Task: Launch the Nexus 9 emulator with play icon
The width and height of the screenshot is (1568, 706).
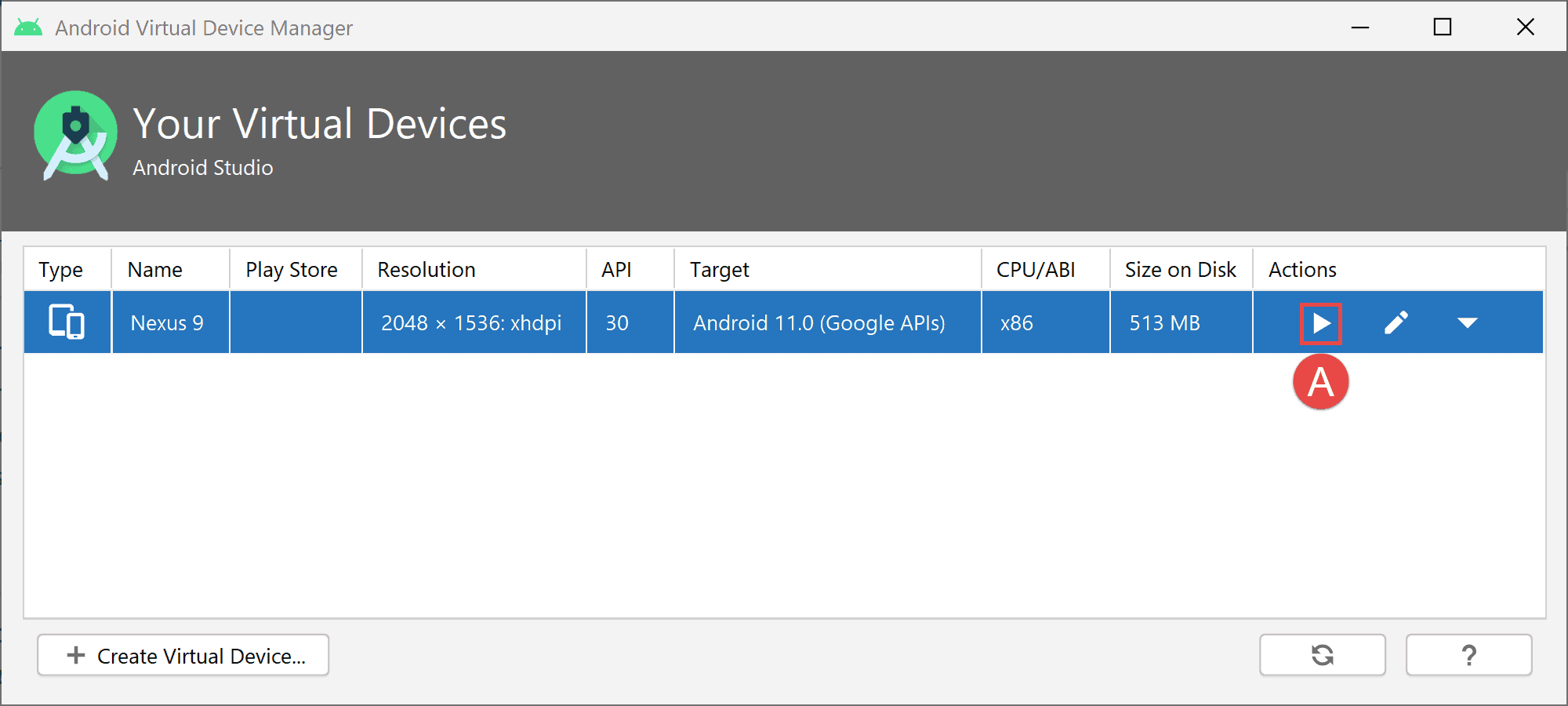Action: point(1321,323)
